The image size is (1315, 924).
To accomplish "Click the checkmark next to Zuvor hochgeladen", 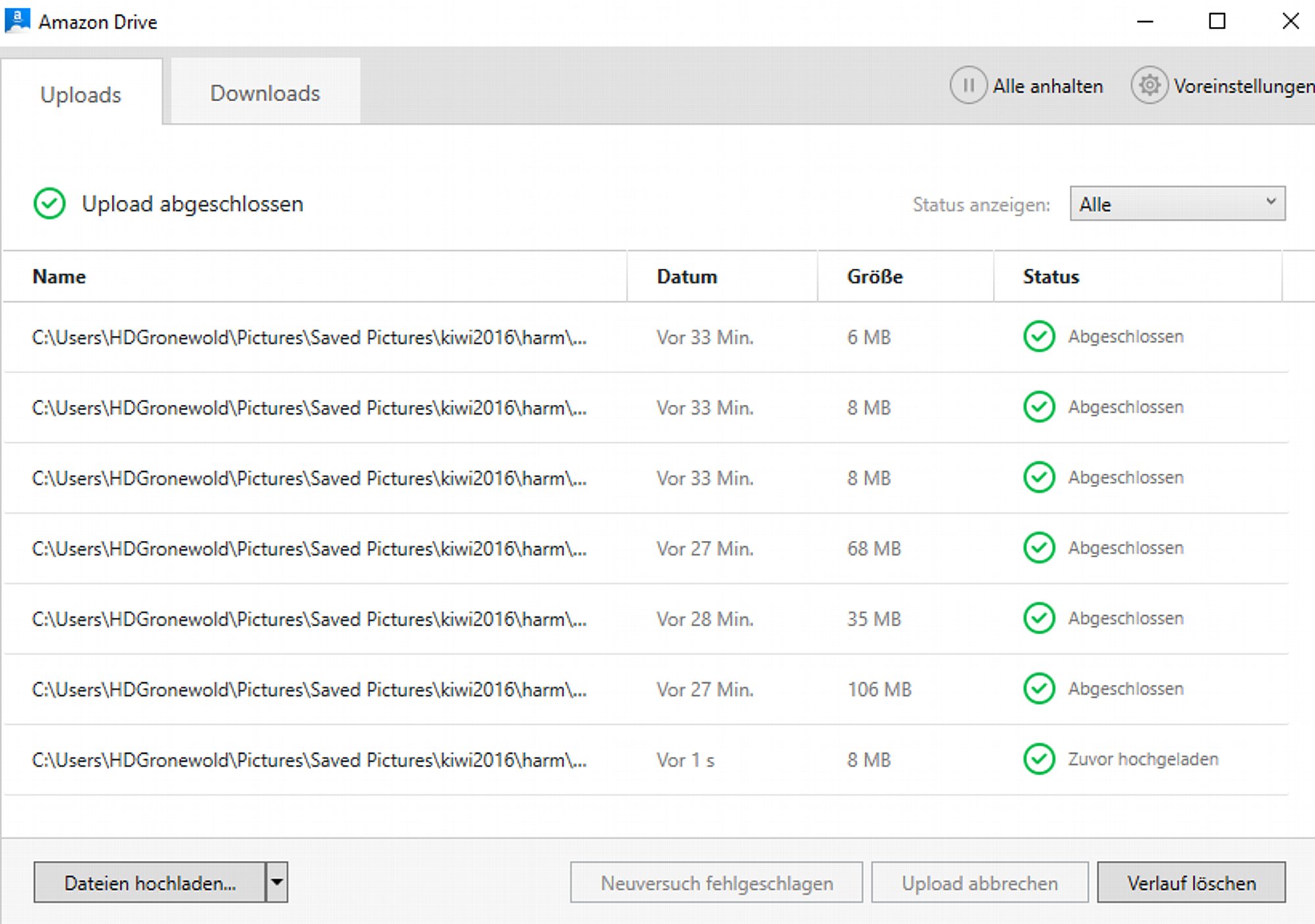I will point(1039,759).
